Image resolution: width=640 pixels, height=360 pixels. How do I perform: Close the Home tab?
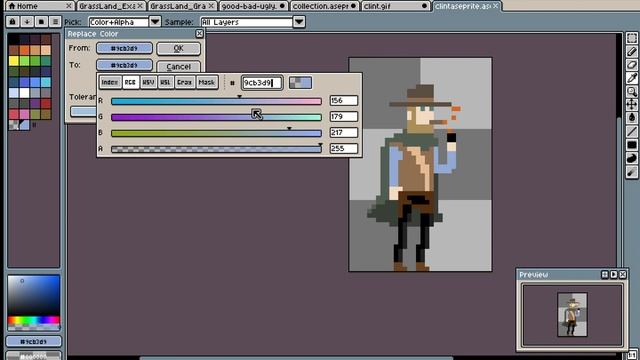pyautogui.click(x=69, y=6)
